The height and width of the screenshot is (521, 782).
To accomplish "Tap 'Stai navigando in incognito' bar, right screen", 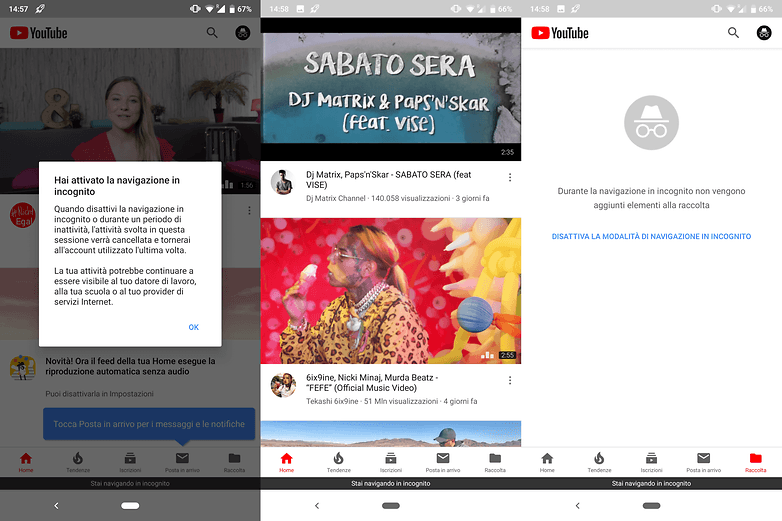I will pyautogui.click(x=651, y=483).
